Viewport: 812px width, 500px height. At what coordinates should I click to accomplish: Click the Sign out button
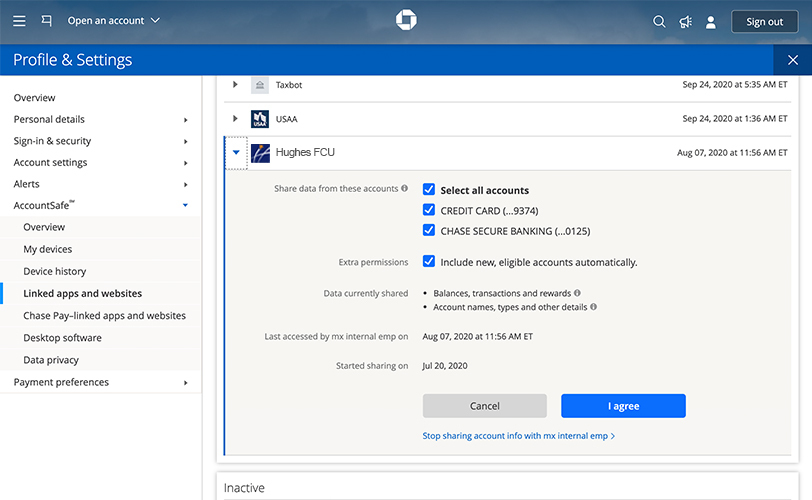point(764,22)
